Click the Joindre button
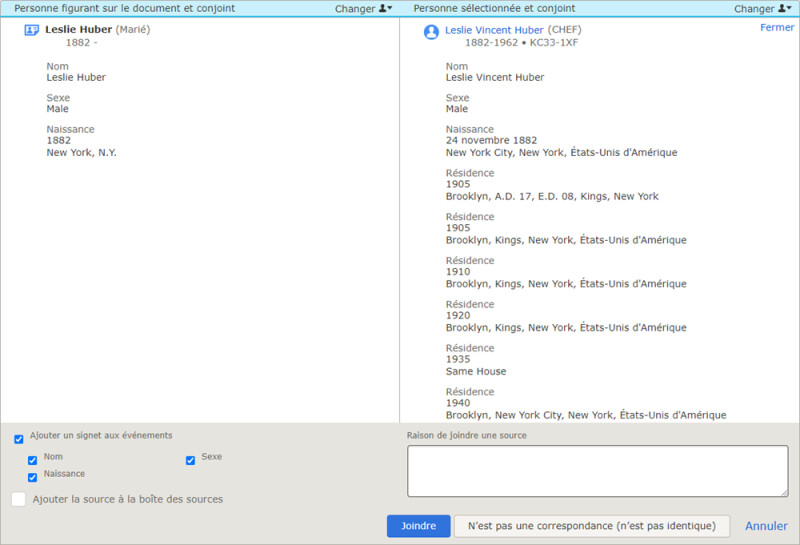 coord(418,526)
